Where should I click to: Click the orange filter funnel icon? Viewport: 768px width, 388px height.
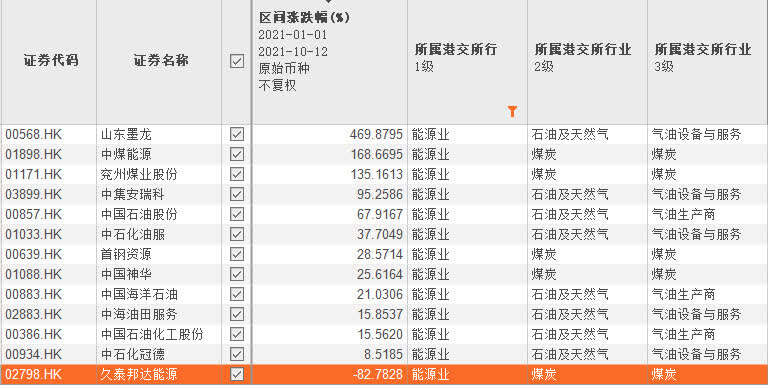512,112
